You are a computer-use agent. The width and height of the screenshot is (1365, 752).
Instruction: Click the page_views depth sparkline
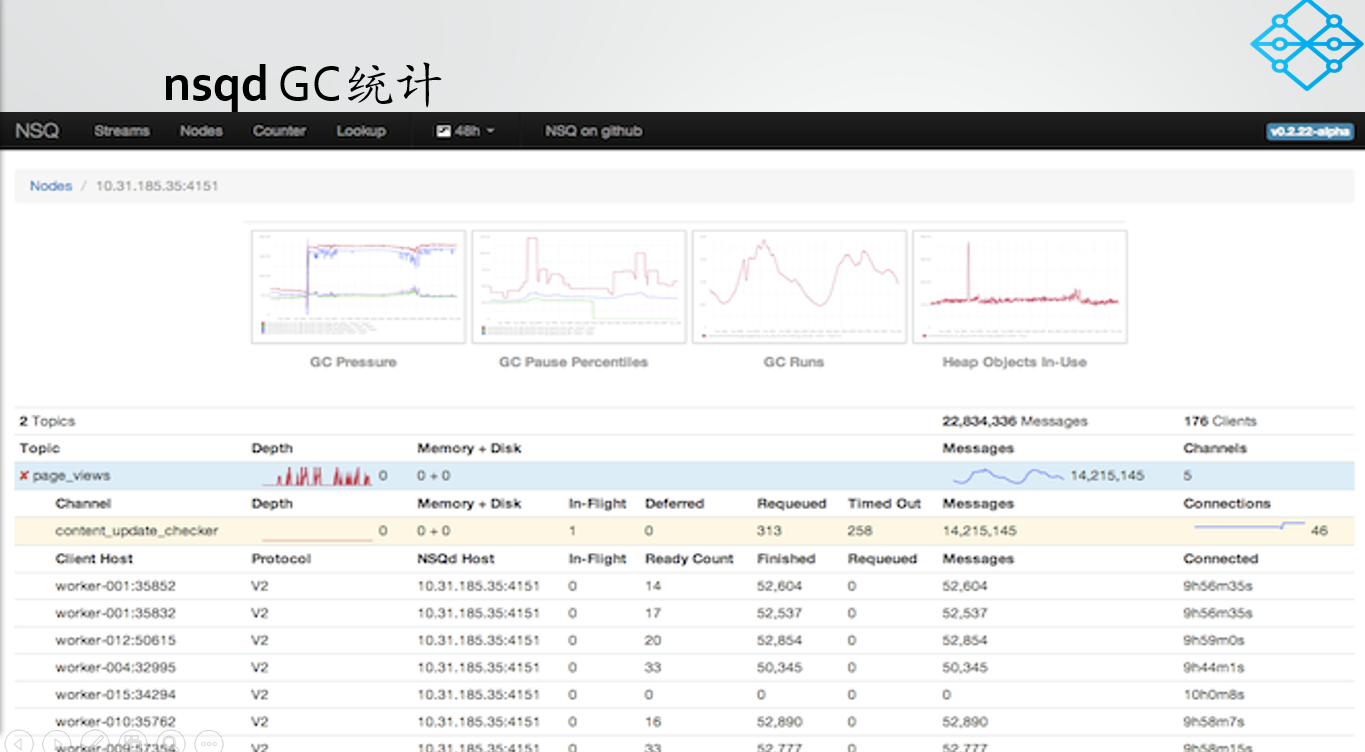pos(317,475)
